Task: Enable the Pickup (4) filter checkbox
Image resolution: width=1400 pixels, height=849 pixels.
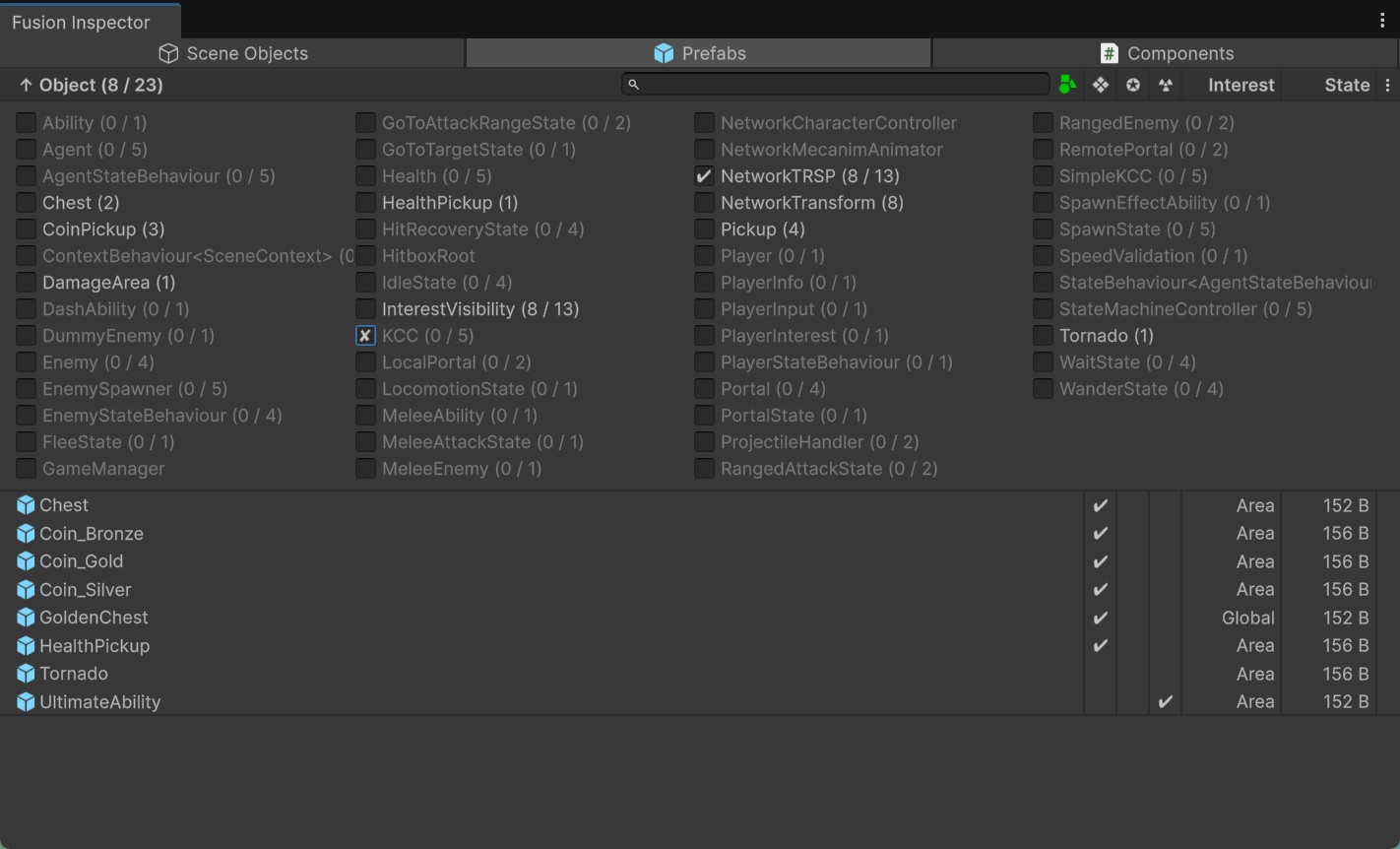Action: pyautogui.click(x=704, y=229)
